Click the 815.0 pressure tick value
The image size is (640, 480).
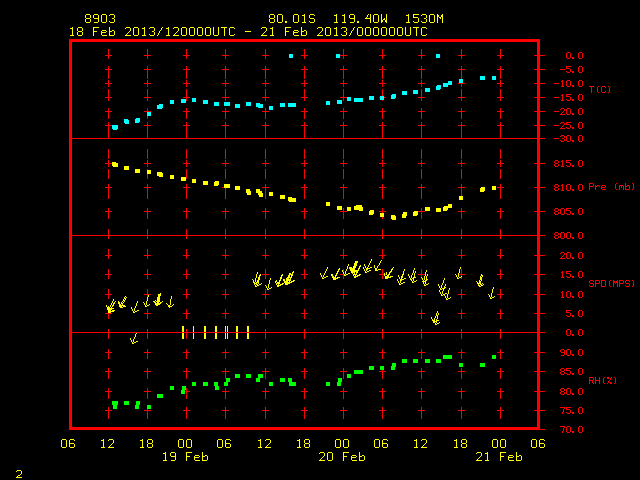click(x=568, y=164)
